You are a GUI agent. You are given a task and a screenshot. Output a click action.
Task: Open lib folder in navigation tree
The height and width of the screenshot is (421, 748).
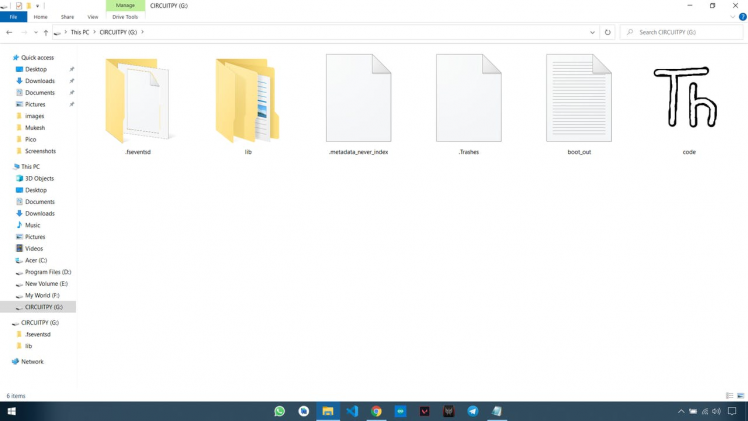pyautogui.click(x=29, y=346)
